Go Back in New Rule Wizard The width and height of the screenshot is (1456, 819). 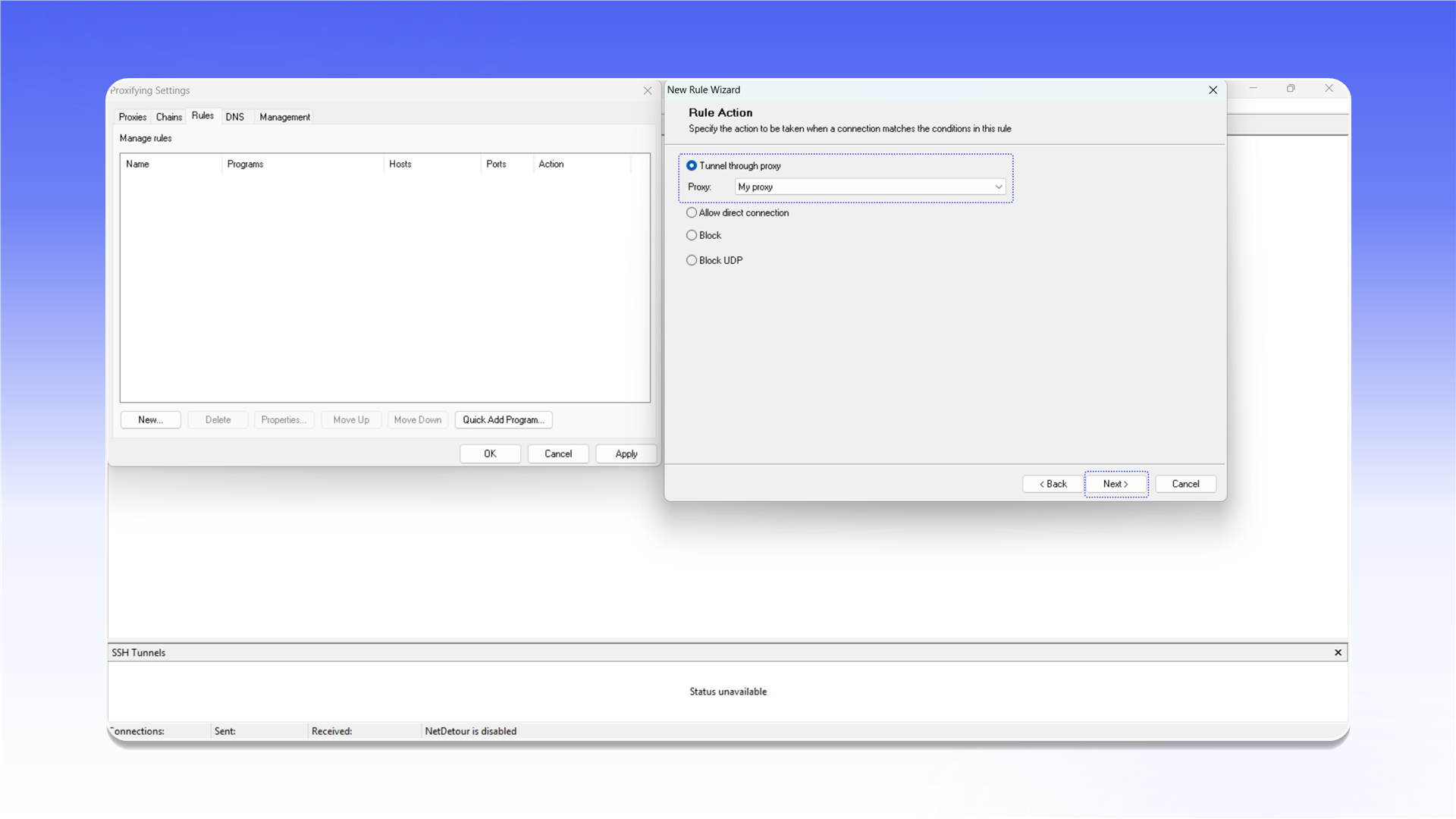point(1053,484)
